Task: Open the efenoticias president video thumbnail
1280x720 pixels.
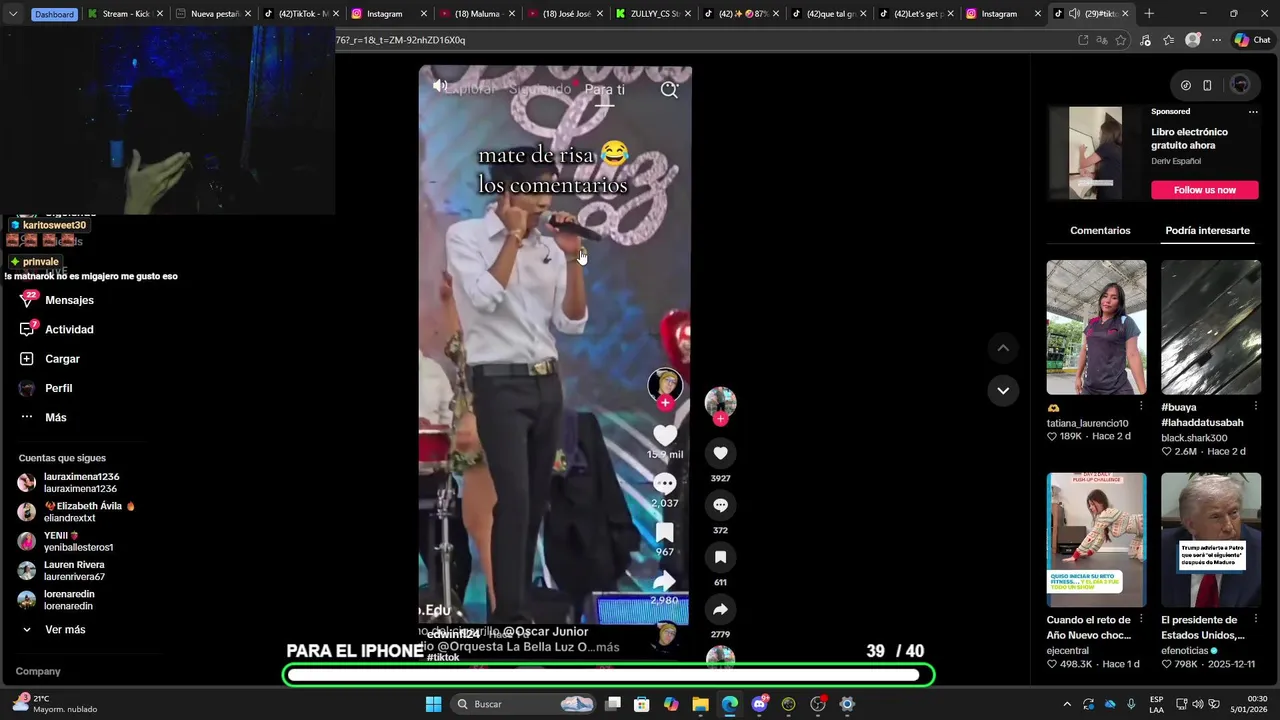Action: pos(1210,540)
